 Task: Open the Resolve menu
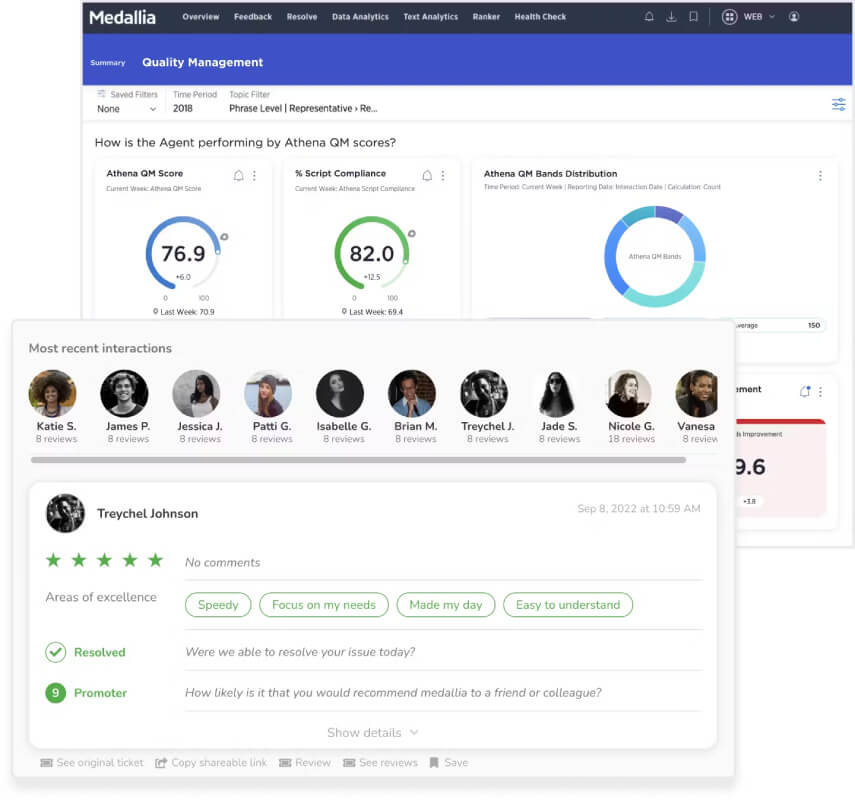(x=302, y=17)
